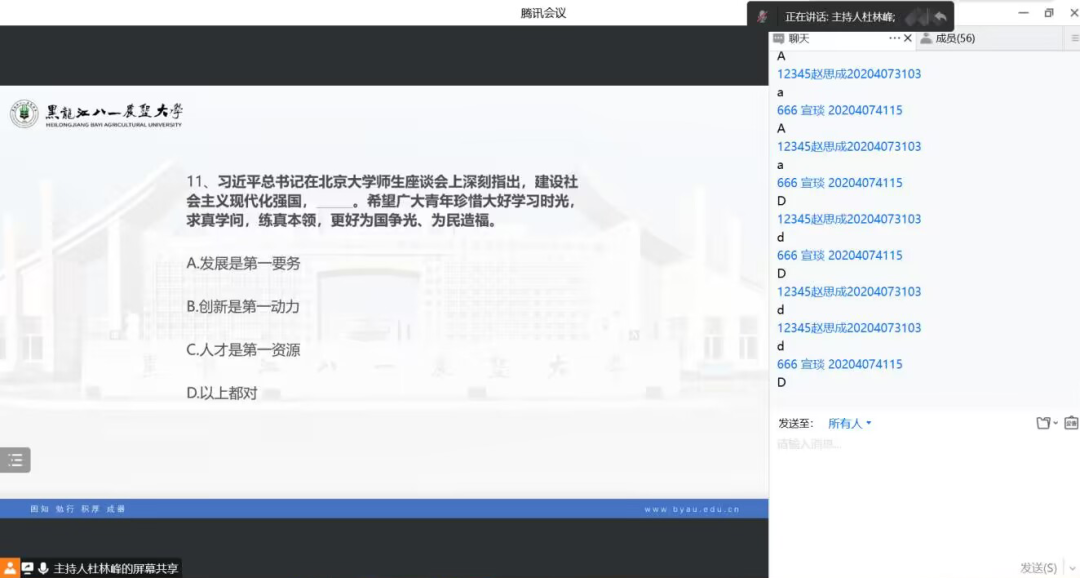The width and height of the screenshot is (1080, 578).
Task: Click the chat bubble icon on 聊天 tab
Action: click(x=780, y=38)
